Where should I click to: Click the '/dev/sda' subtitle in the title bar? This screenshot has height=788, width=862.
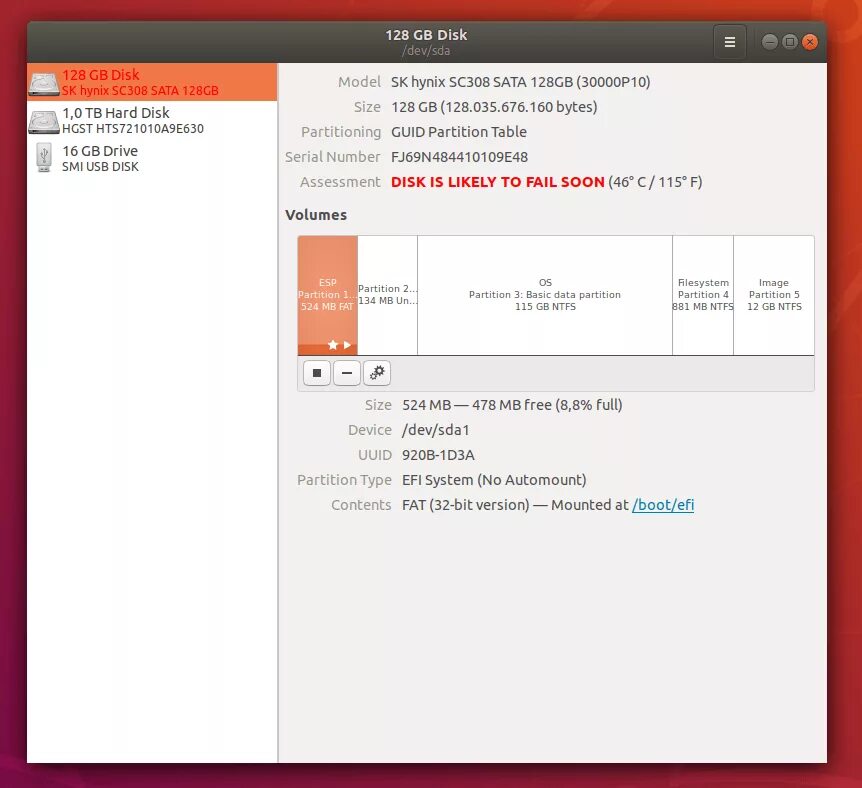(x=426, y=51)
